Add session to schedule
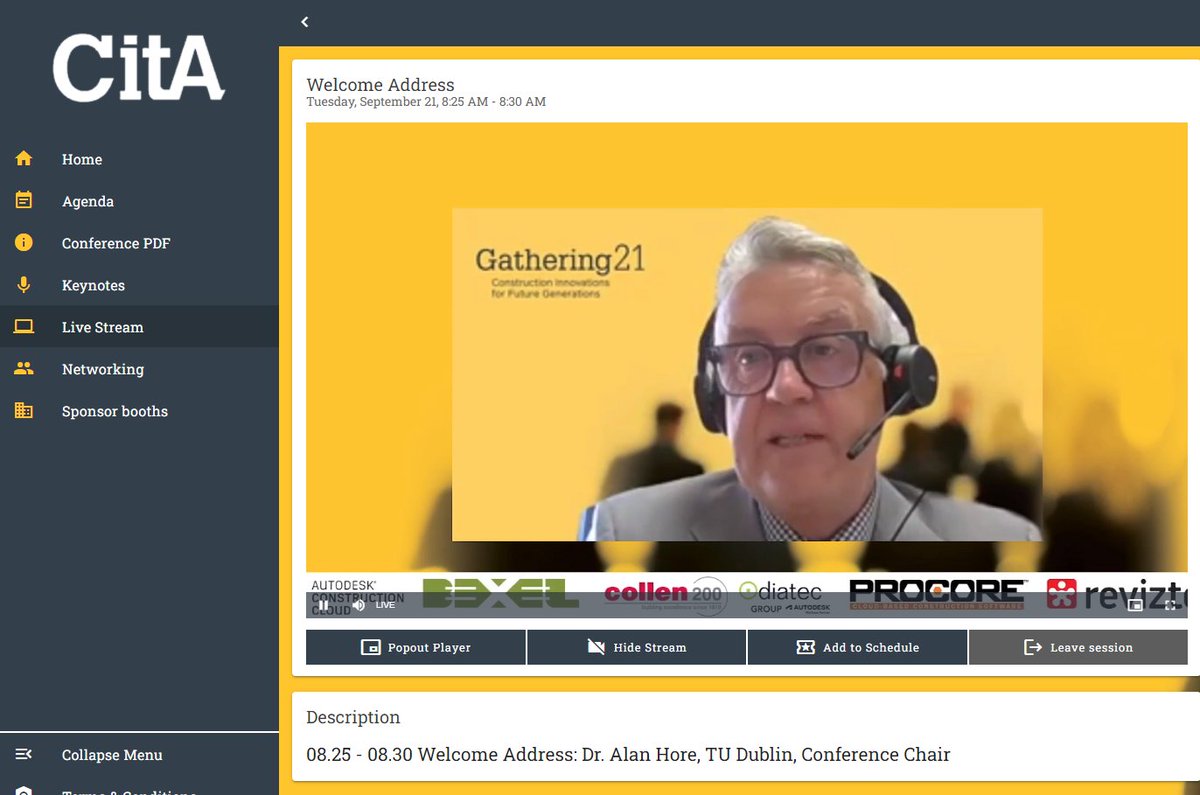This screenshot has height=795, width=1200. [858, 647]
